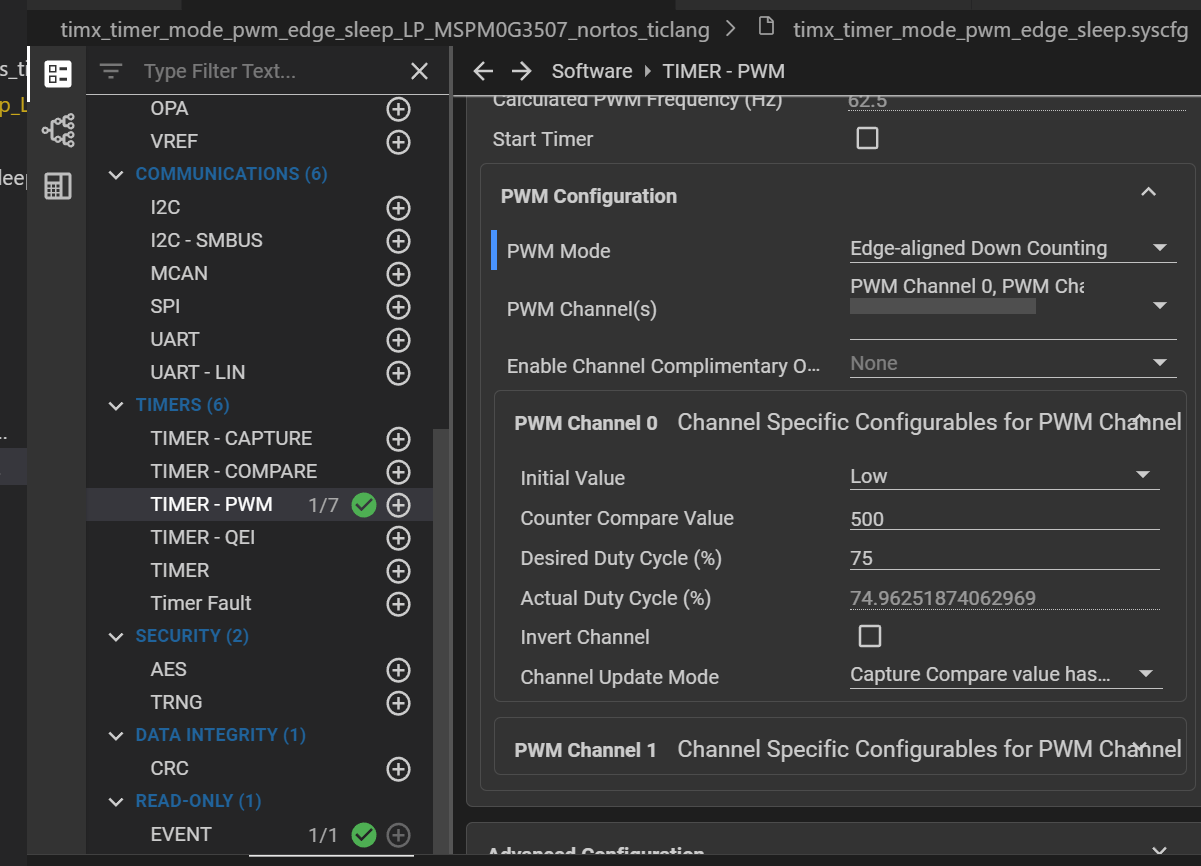Open the PWM Mode dropdown

click(1159, 249)
